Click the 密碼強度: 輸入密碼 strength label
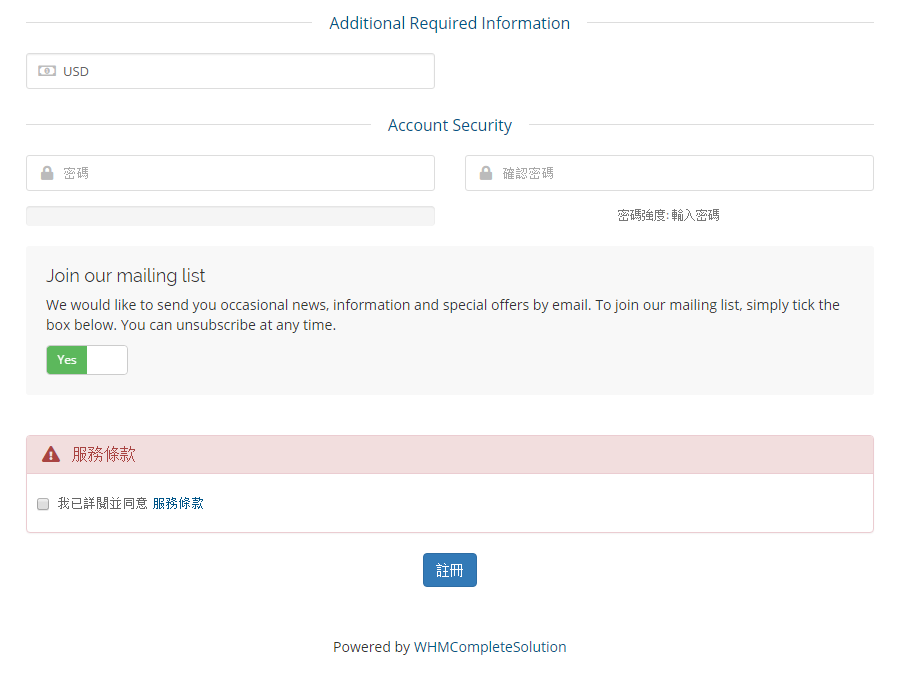900x675 pixels. (x=668, y=215)
